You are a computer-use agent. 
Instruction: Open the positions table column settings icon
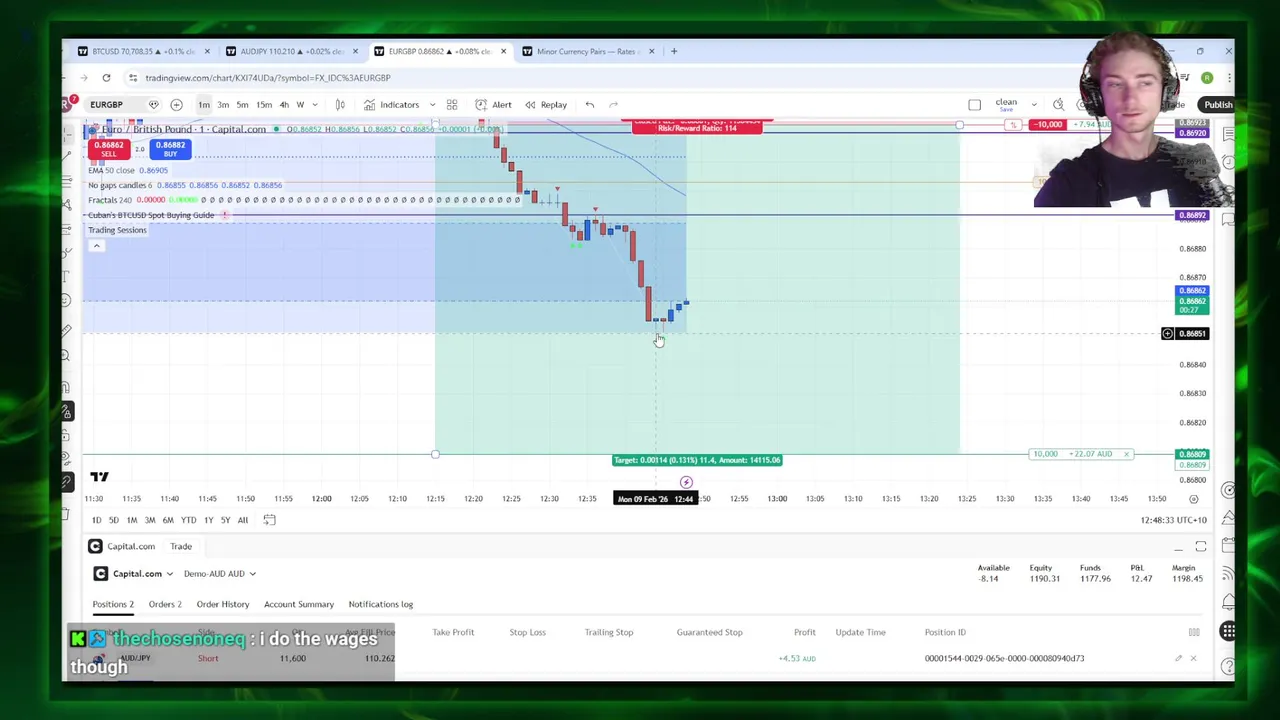tap(1194, 632)
